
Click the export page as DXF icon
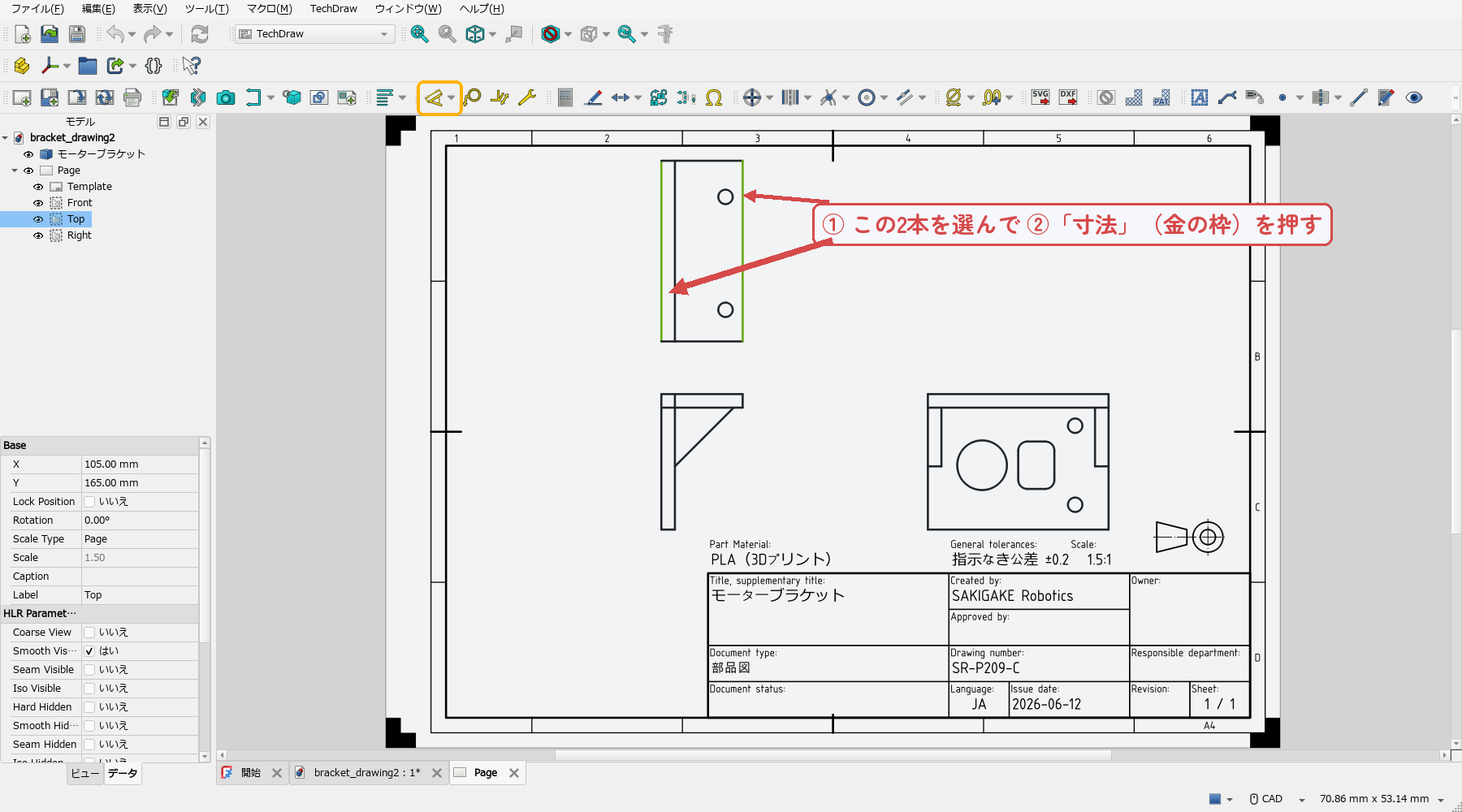(x=1068, y=98)
